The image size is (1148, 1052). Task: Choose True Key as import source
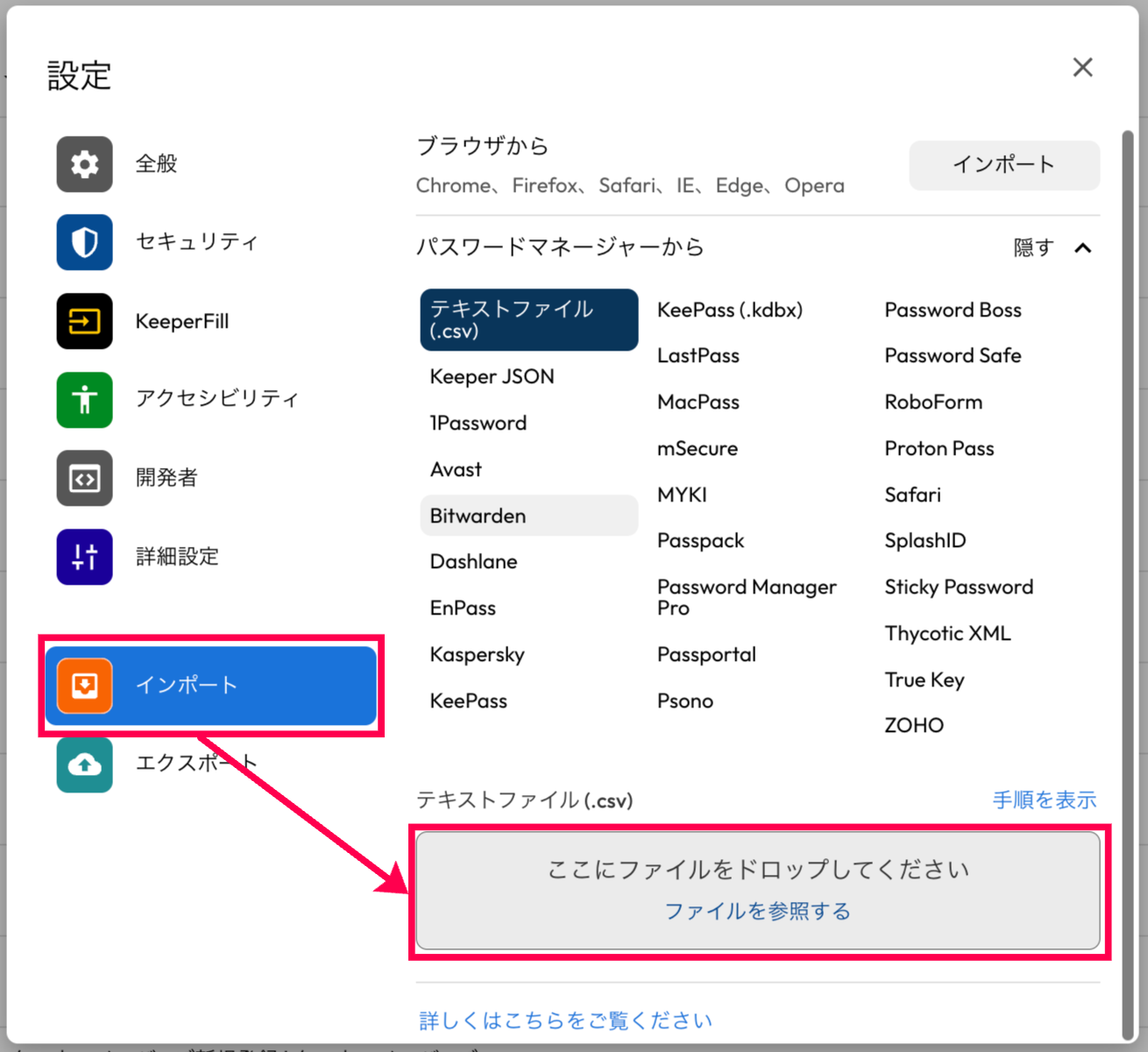925,680
